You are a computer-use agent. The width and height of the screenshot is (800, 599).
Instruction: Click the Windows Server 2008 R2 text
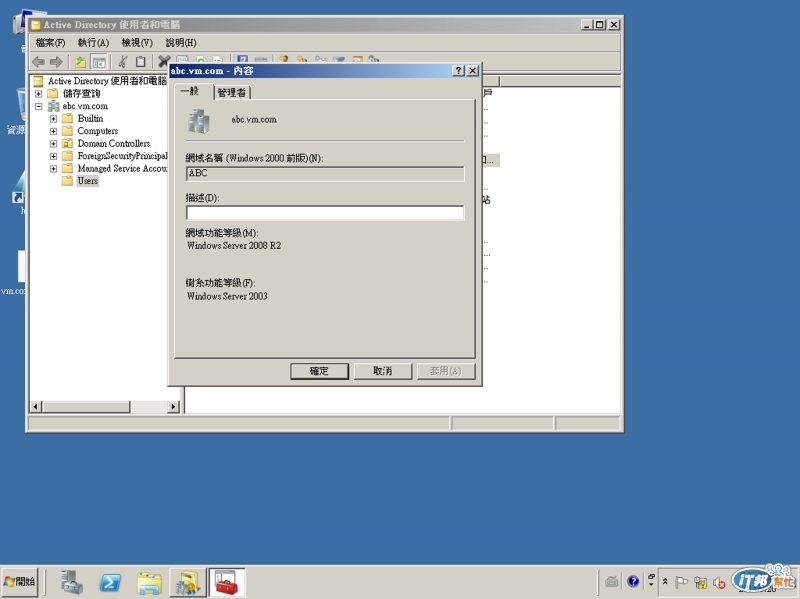(234, 245)
